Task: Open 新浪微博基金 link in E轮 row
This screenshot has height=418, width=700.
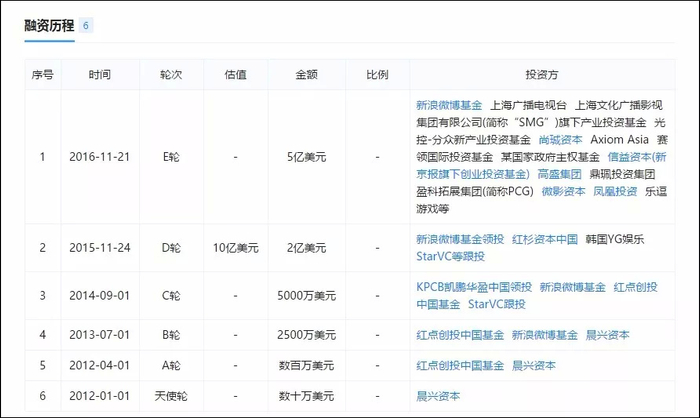Action: pos(449,105)
